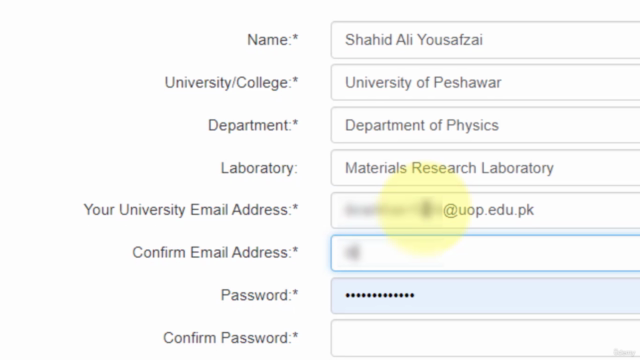Click the "University/College:*" label text
Screen dimensions: 640x360
[x=231, y=82]
